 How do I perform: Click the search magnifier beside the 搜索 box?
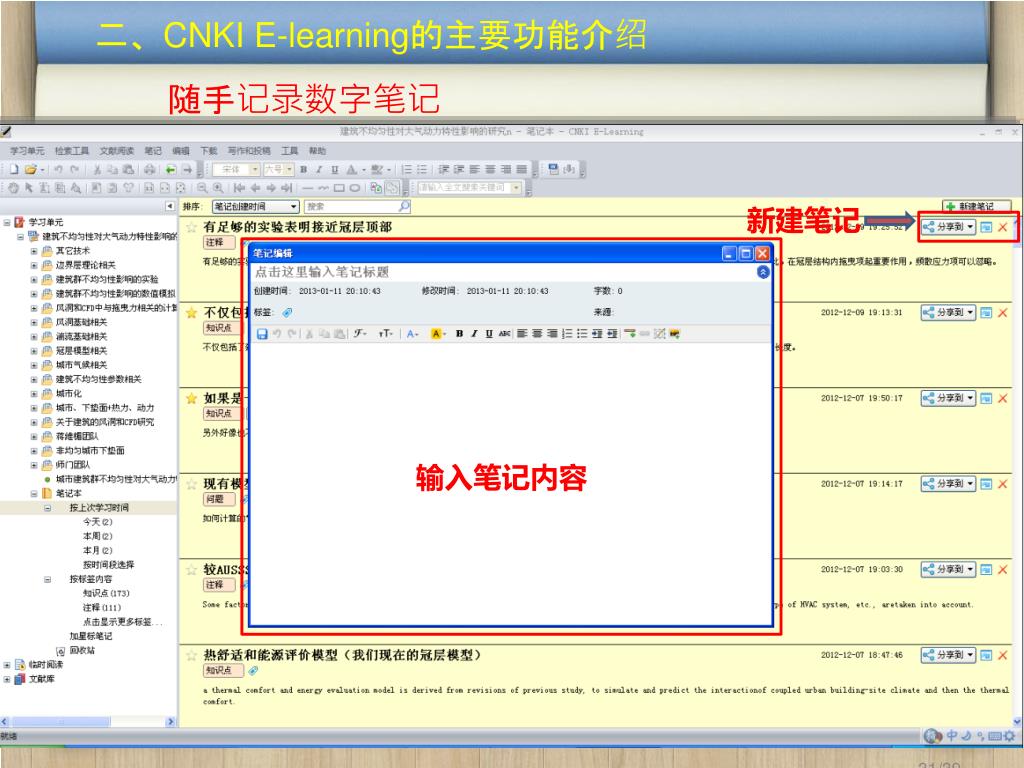pos(404,206)
